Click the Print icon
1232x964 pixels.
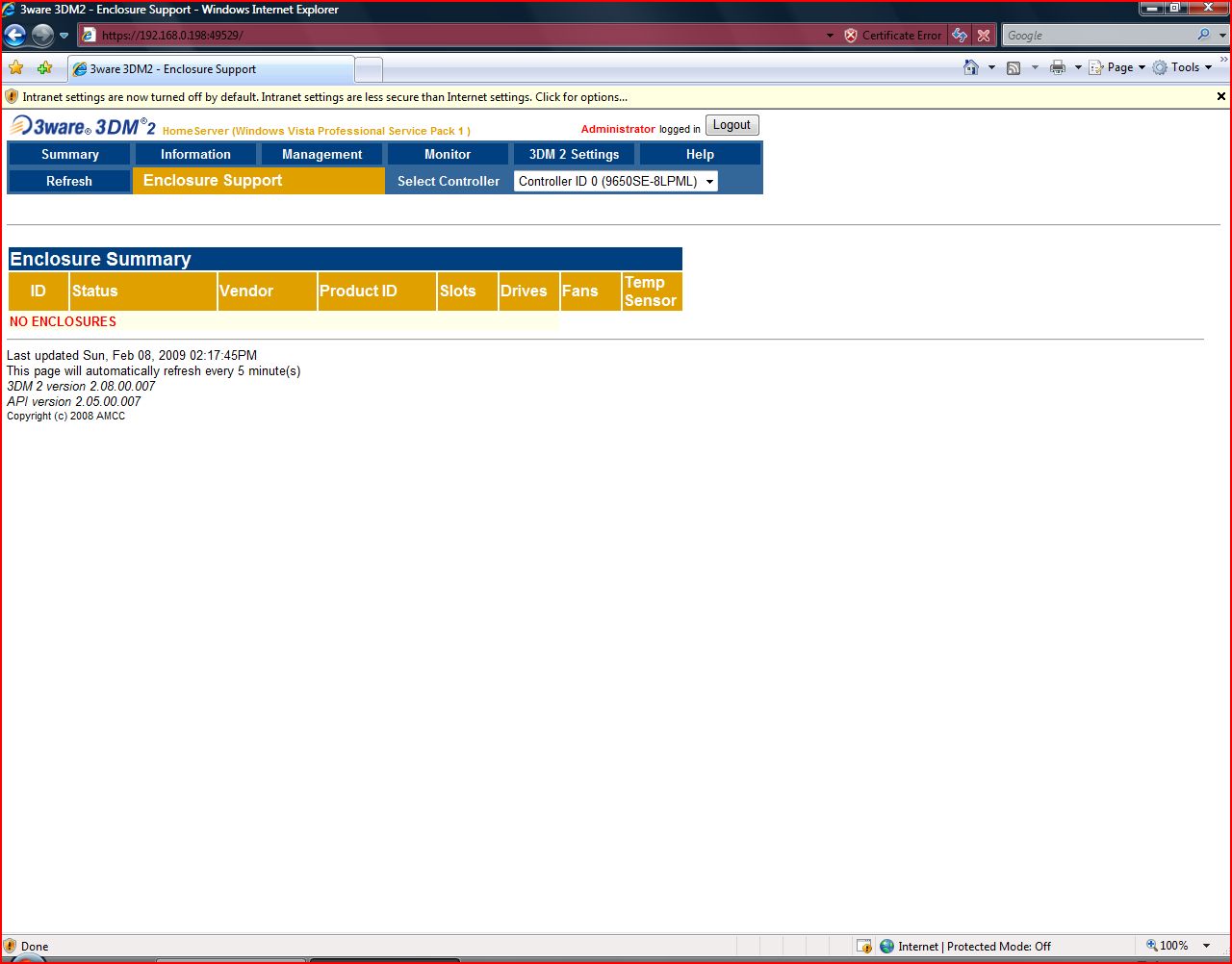point(1058,67)
